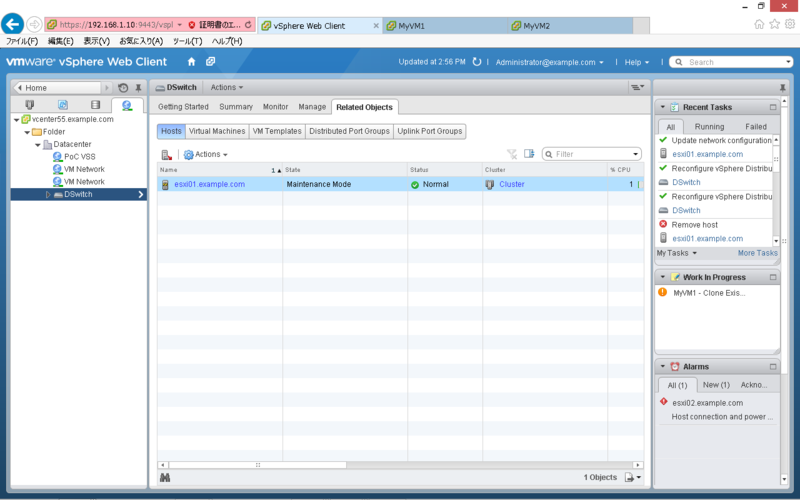Collapse the Folder tree node
The image size is (800, 500).
[x=27, y=132]
